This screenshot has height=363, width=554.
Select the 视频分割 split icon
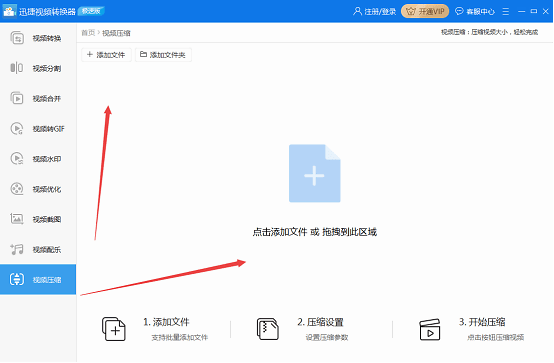pyautogui.click(x=17, y=68)
